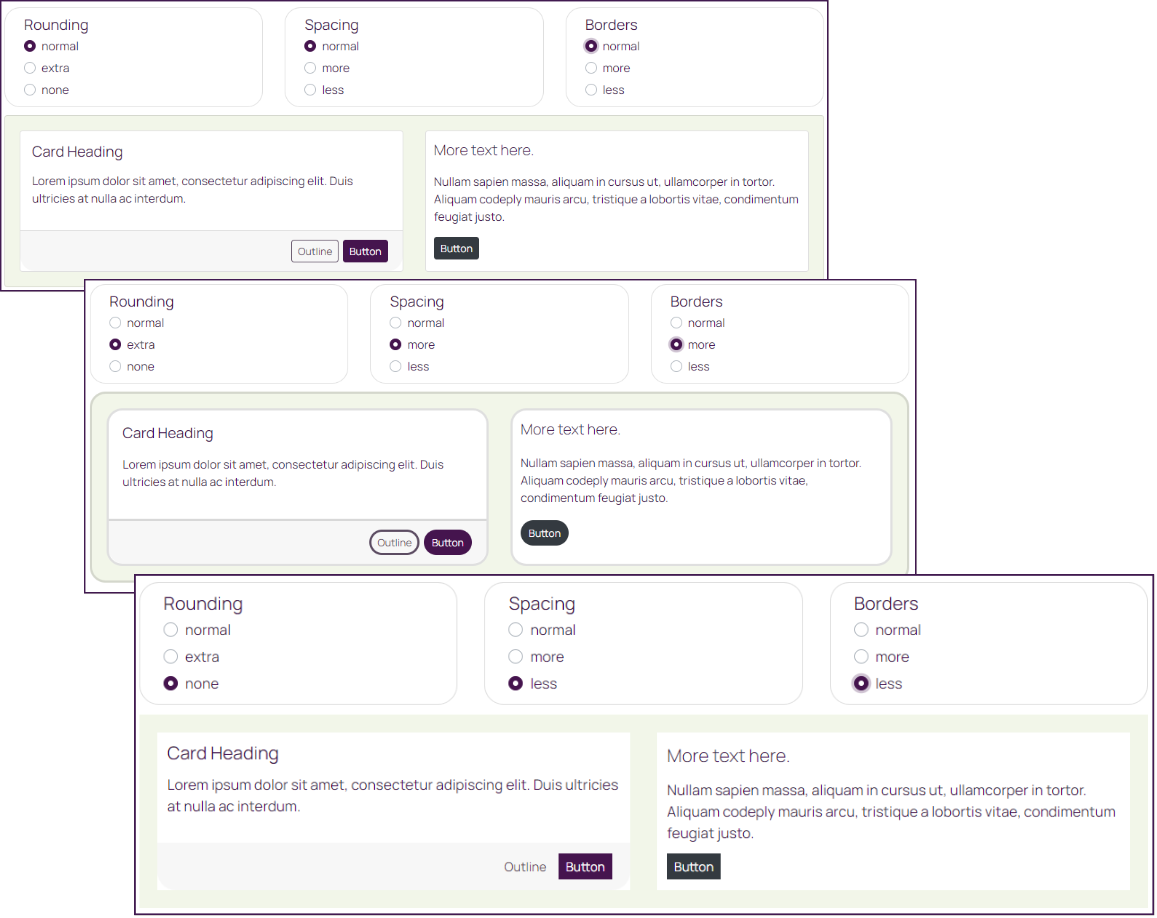Screen dimensions: 1157x918
Task: Select 'normal' Borders in the bottom largest panel
Action: (861, 630)
